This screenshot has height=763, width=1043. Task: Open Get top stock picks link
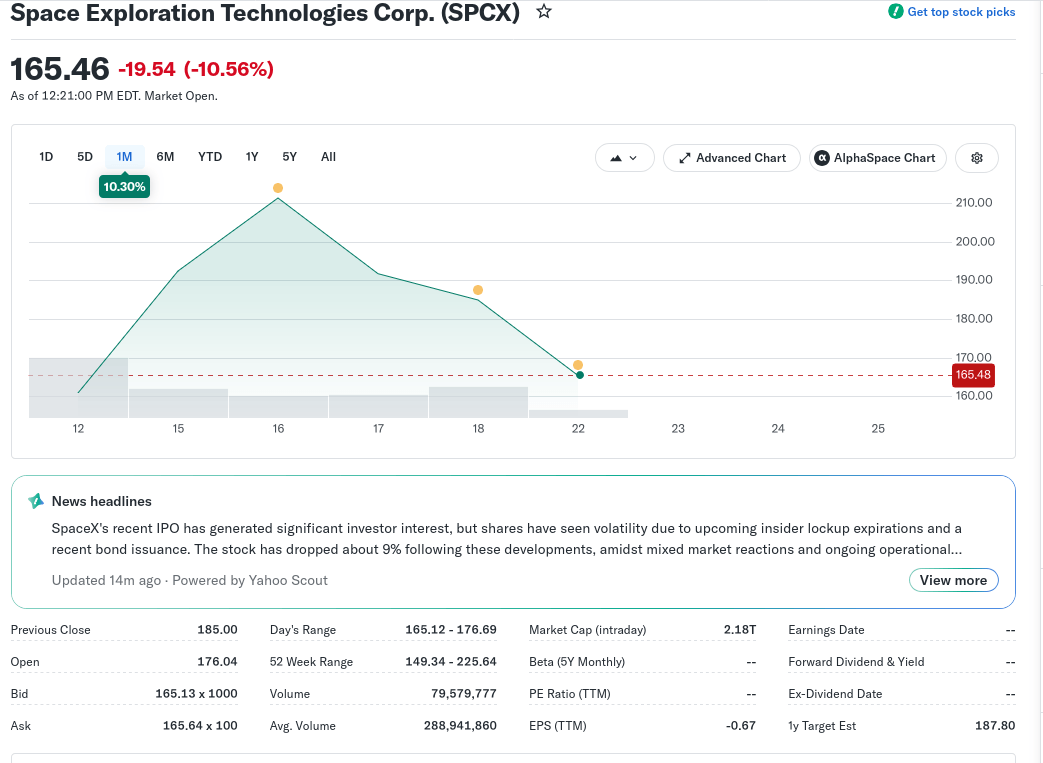(x=961, y=12)
